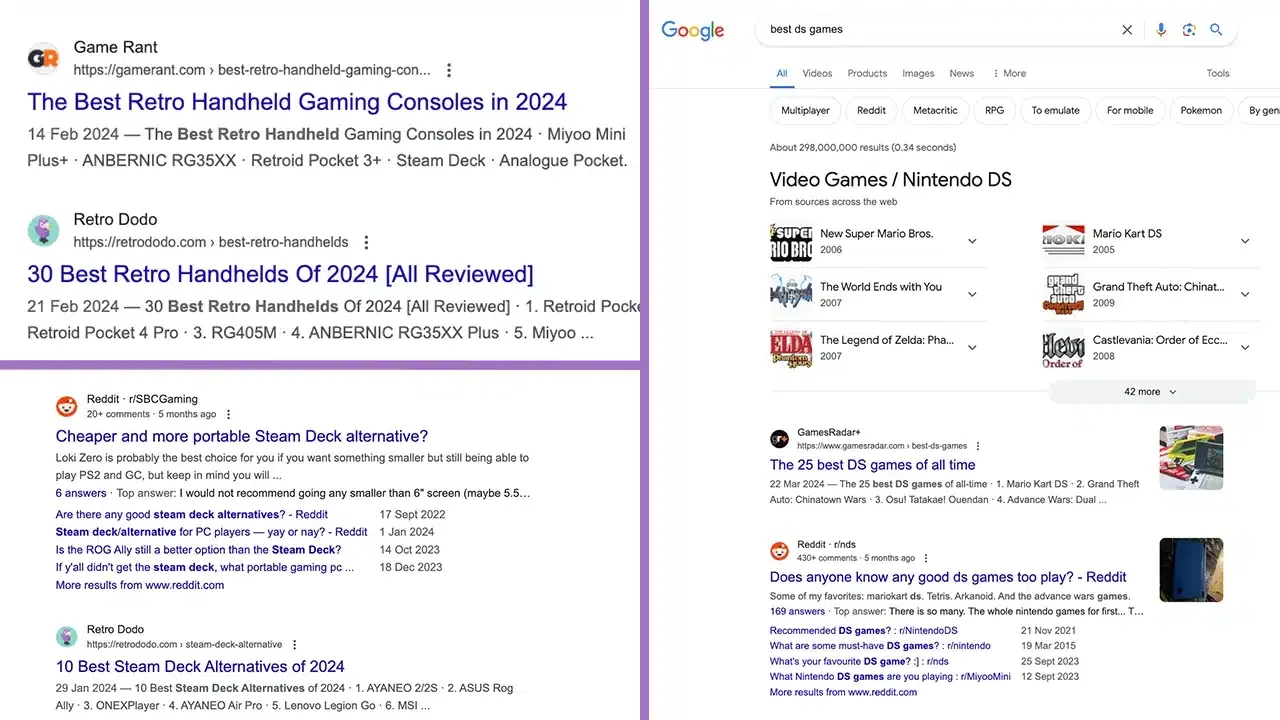1280x720 pixels.
Task: Expand The Legend of Zelda entry
Action: click(972, 347)
